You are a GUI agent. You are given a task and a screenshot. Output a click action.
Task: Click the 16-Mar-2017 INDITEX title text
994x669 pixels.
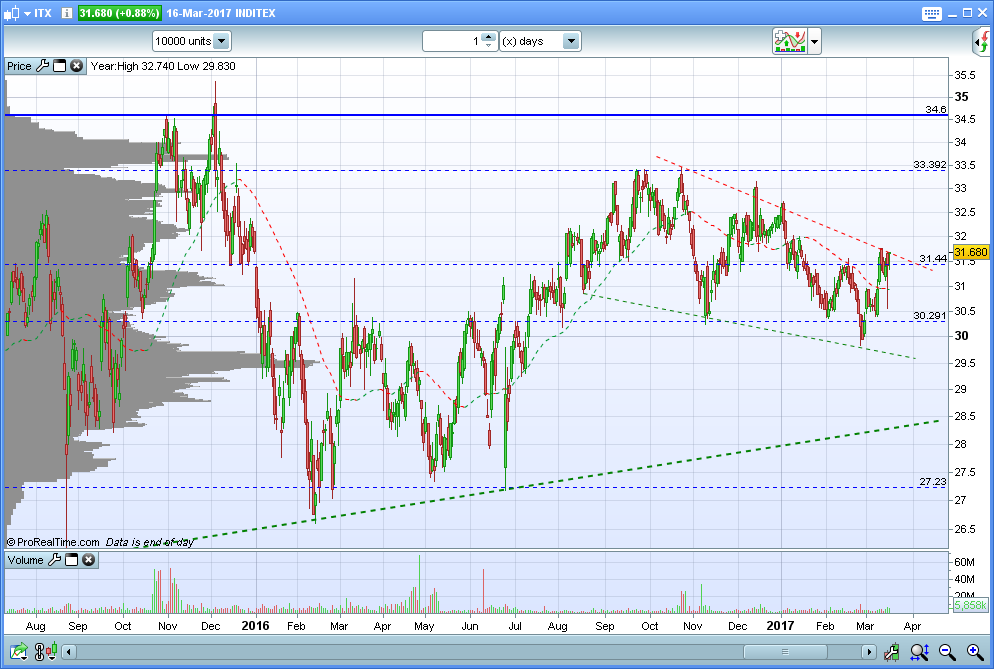click(x=221, y=13)
